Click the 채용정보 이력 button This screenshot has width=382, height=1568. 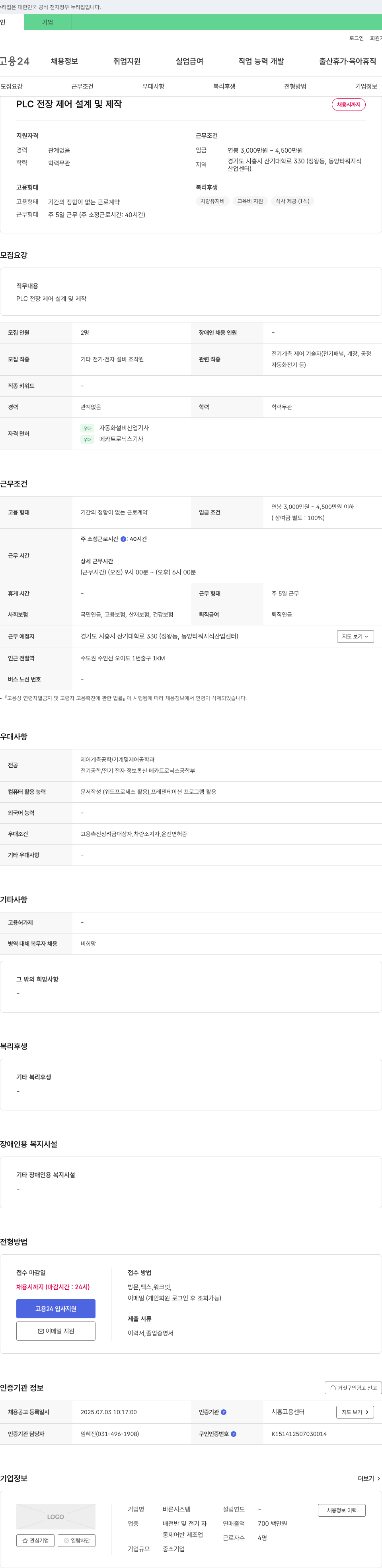click(342, 1510)
